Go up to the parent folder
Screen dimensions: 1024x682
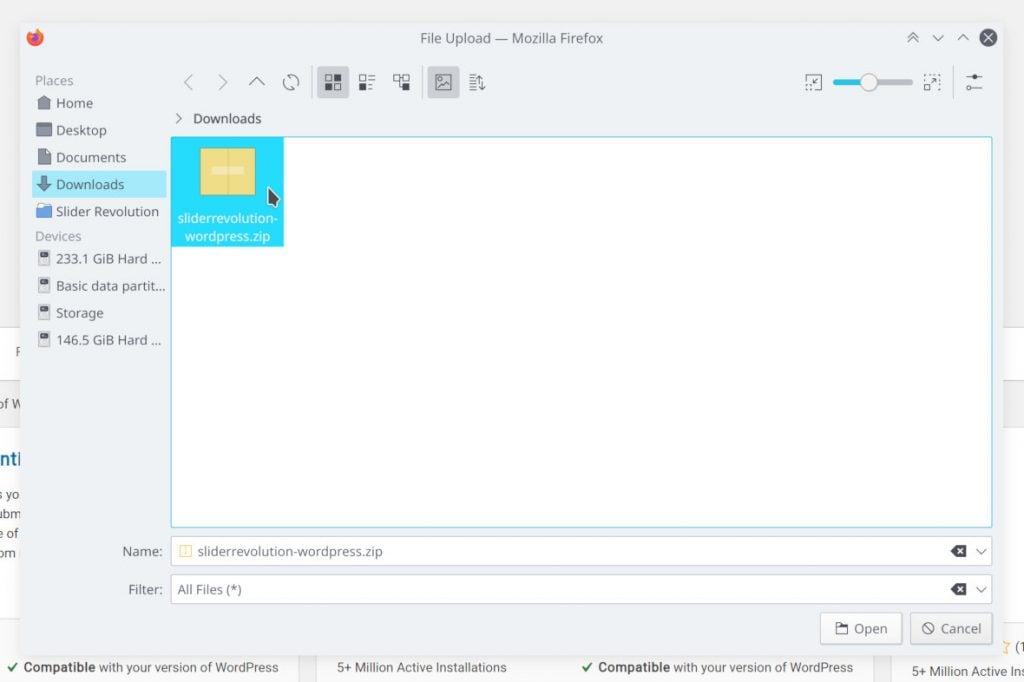[x=257, y=83]
